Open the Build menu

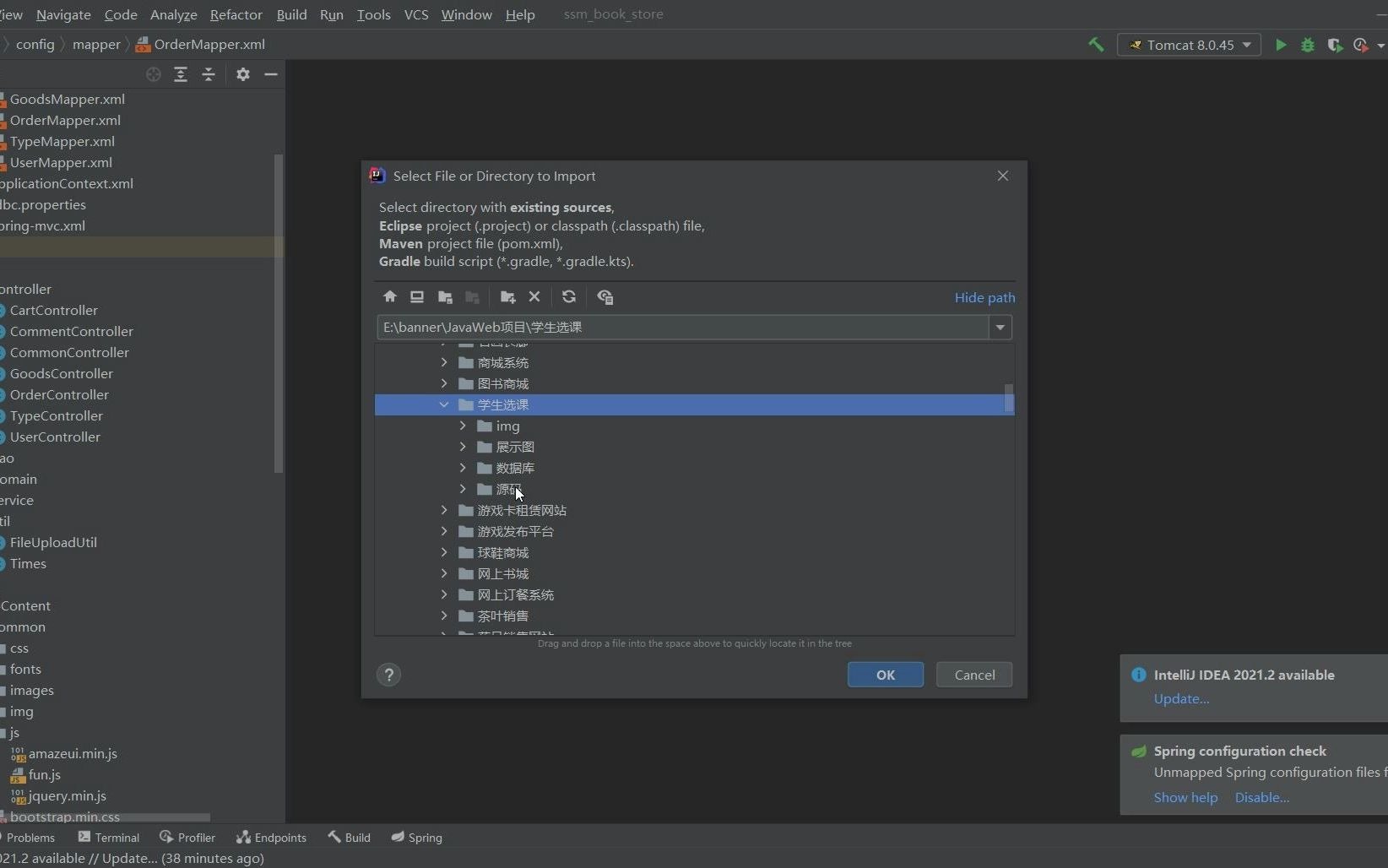click(291, 14)
